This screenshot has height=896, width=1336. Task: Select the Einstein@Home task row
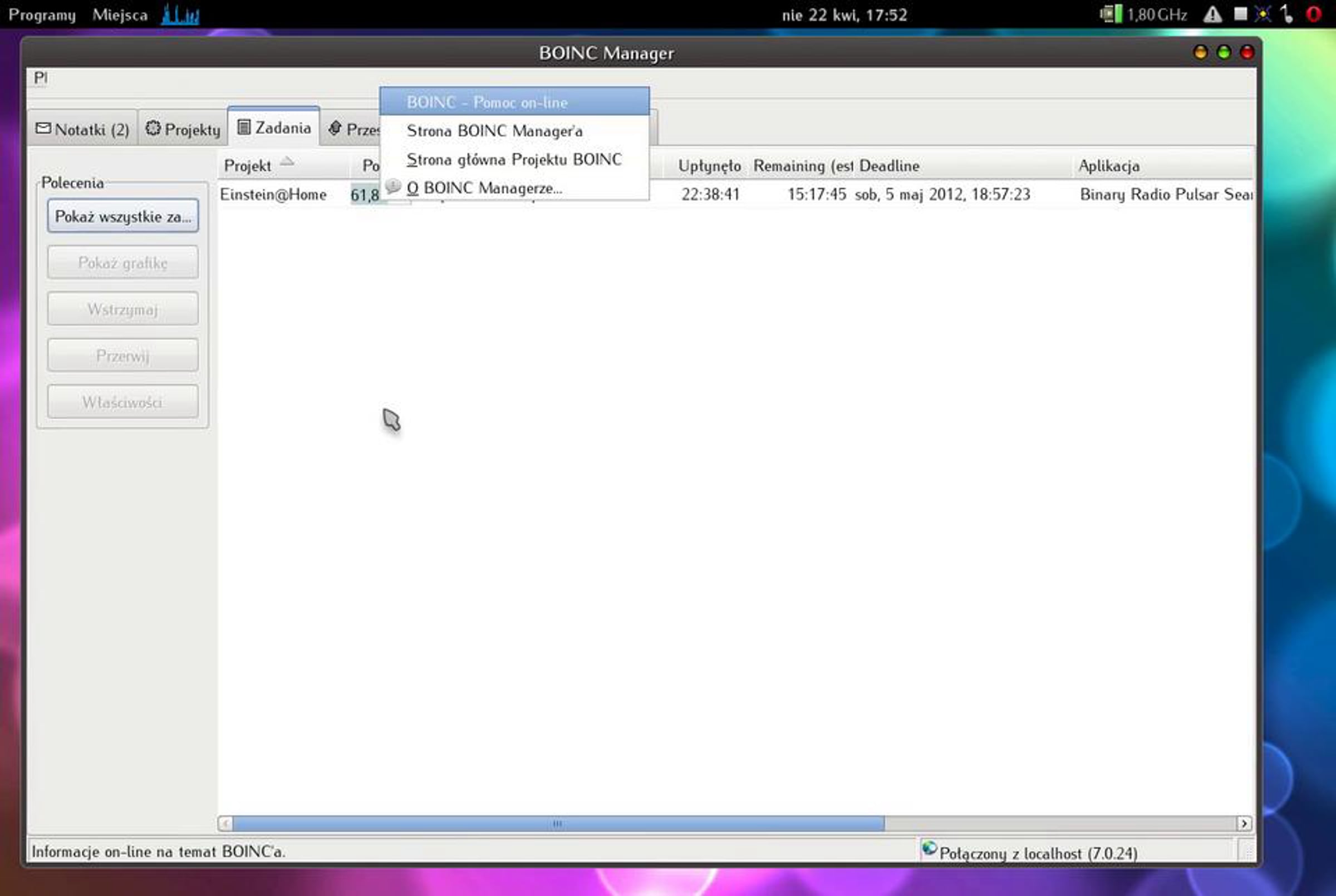736,194
